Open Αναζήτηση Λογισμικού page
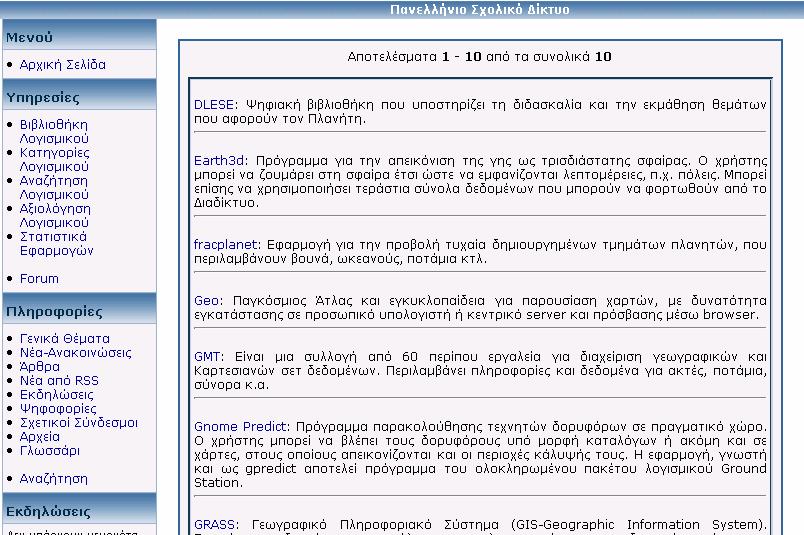This screenshot has height=535, width=804. 54,188
